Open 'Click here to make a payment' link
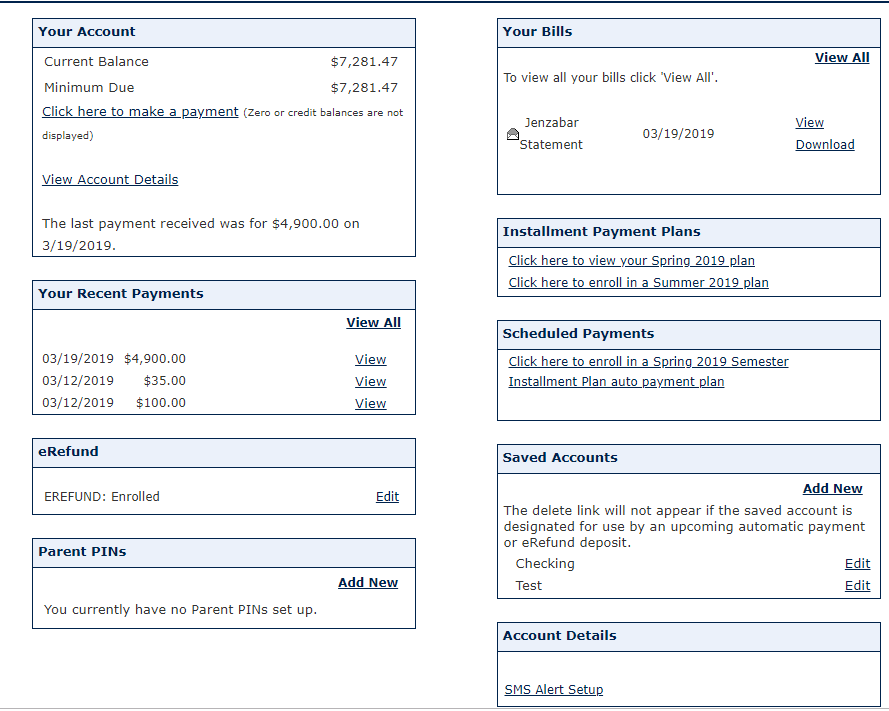The width and height of the screenshot is (889, 711). [x=140, y=111]
